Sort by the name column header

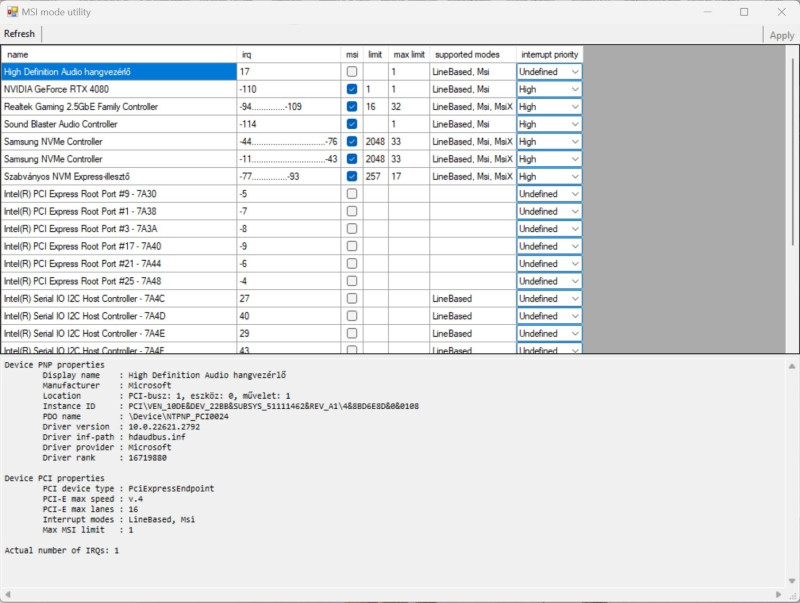[119, 55]
